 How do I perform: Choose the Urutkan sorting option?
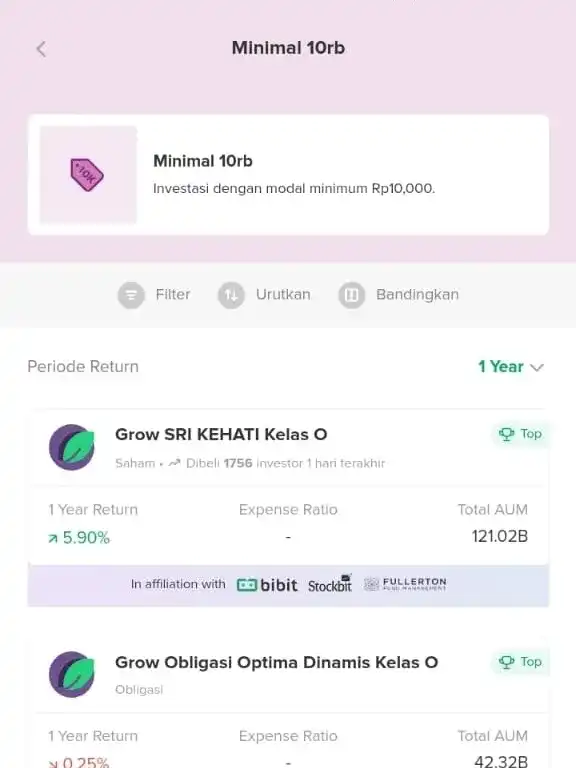click(283, 294)
